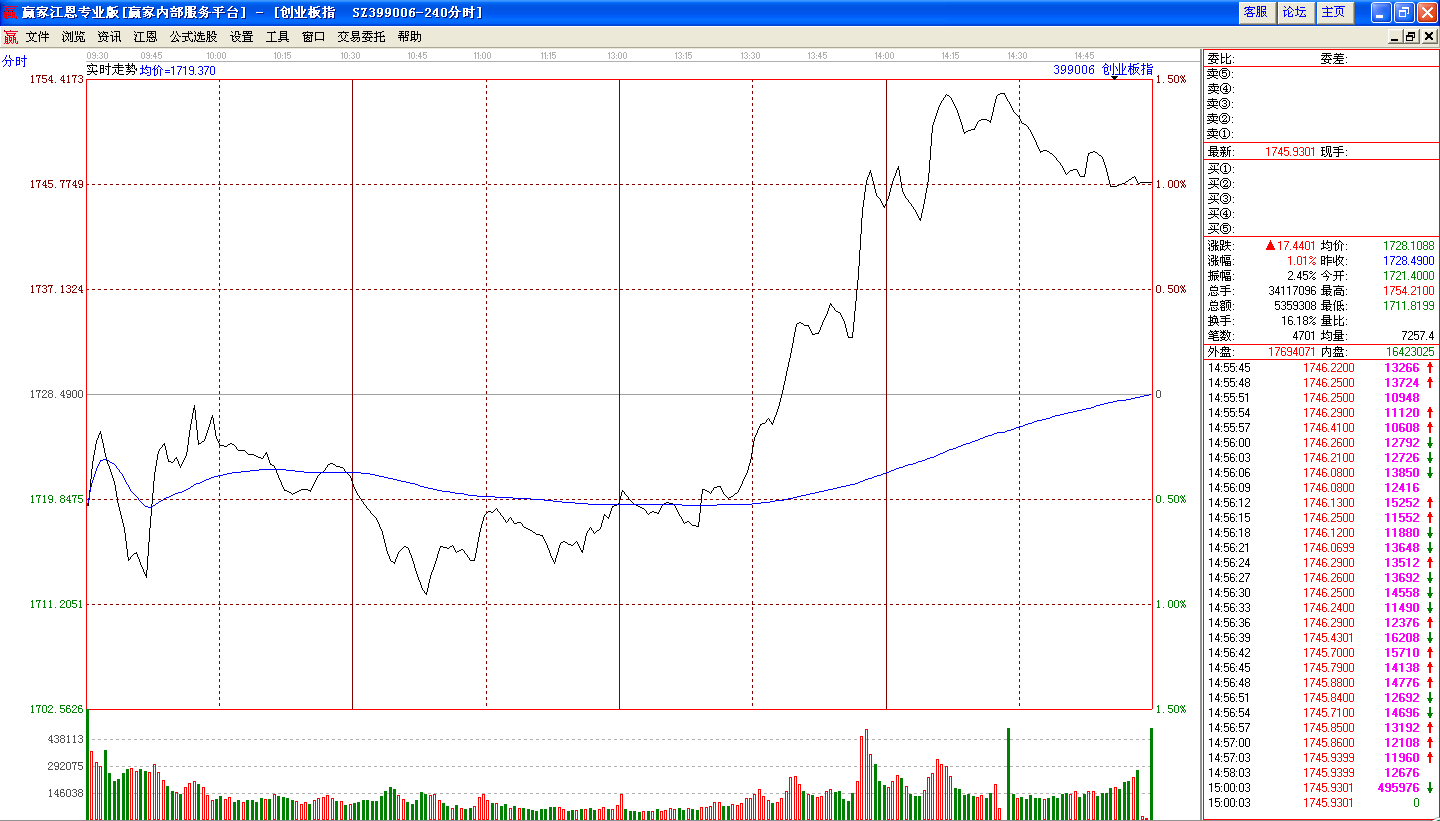Select the 买① order row

click(1321, 169)
